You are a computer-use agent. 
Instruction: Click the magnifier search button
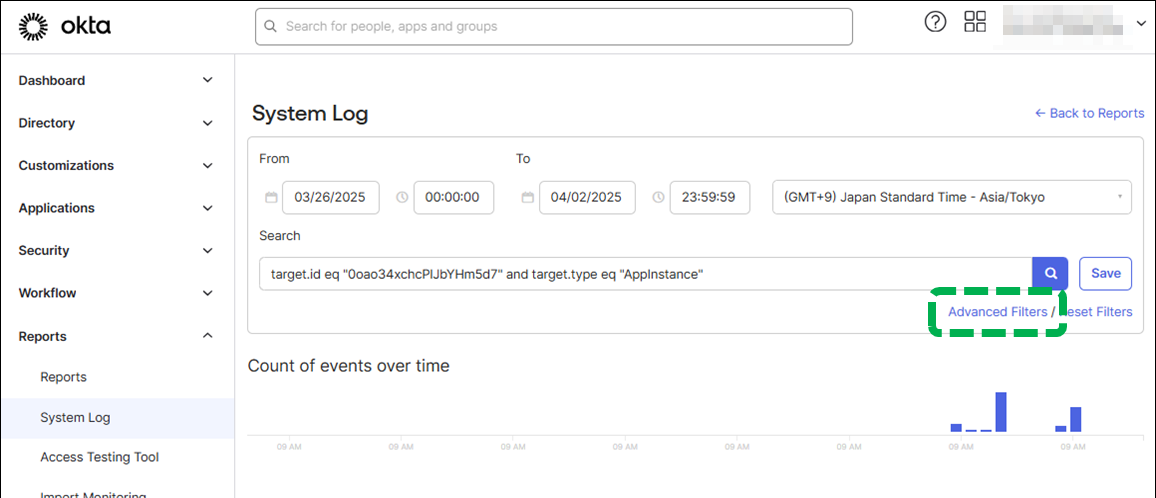click(1050, 273)
